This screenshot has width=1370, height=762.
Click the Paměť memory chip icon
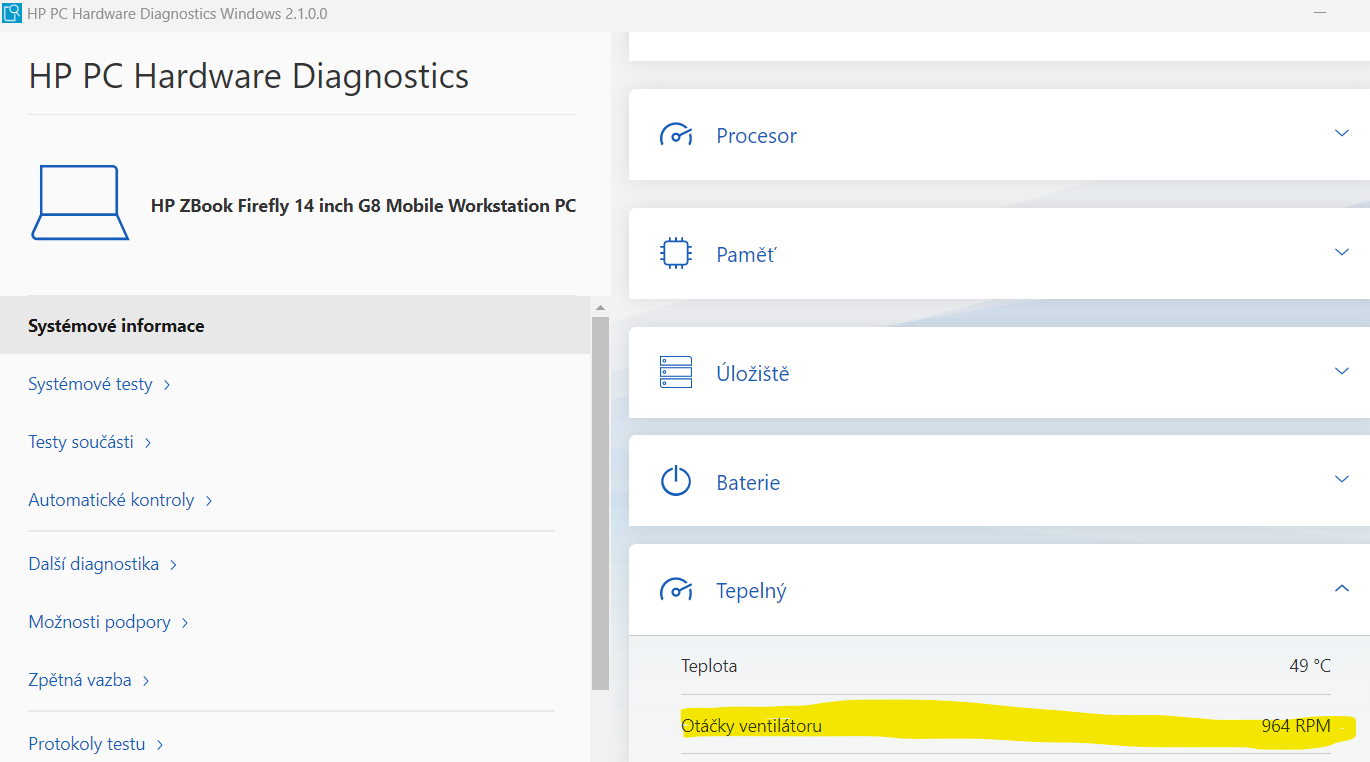tap(676, 254)
